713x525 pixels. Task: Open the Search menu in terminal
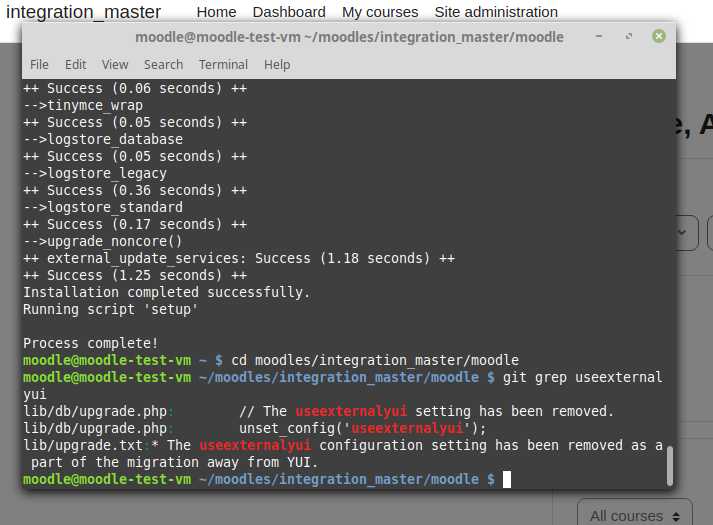164,65
